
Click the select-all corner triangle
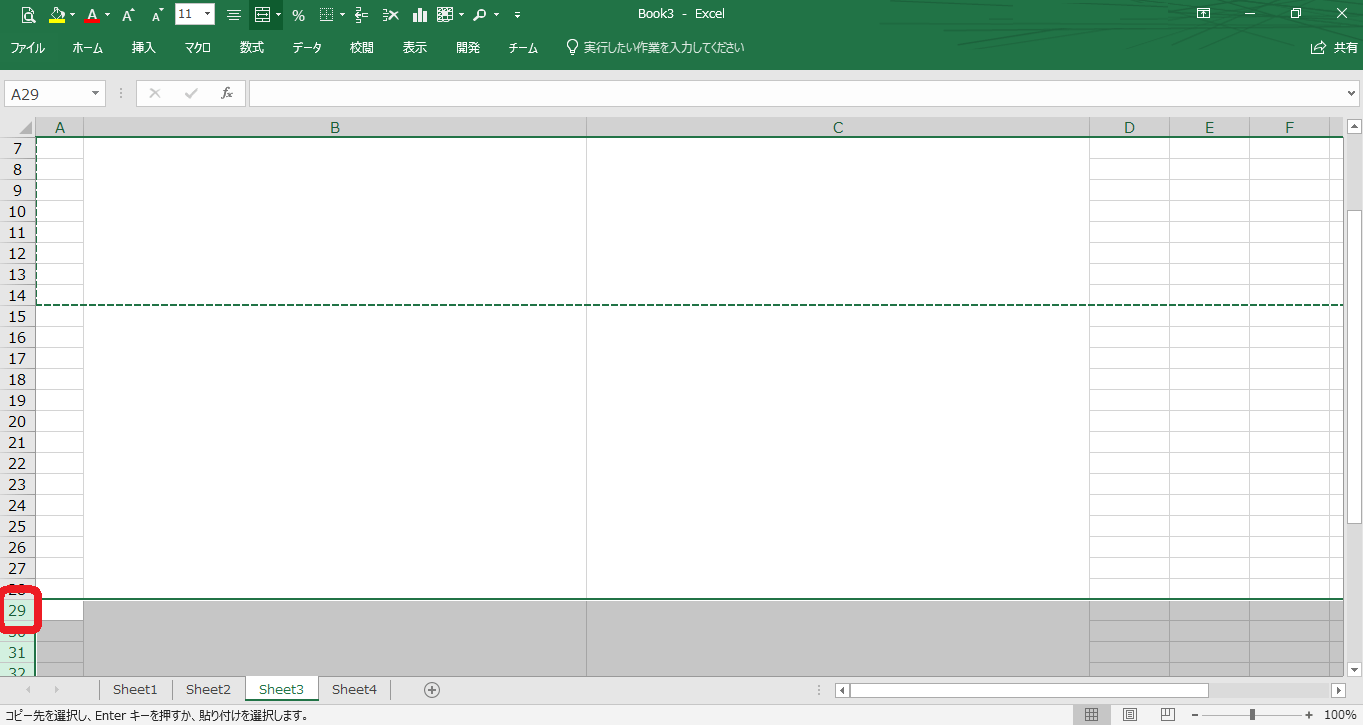point(25,128)
